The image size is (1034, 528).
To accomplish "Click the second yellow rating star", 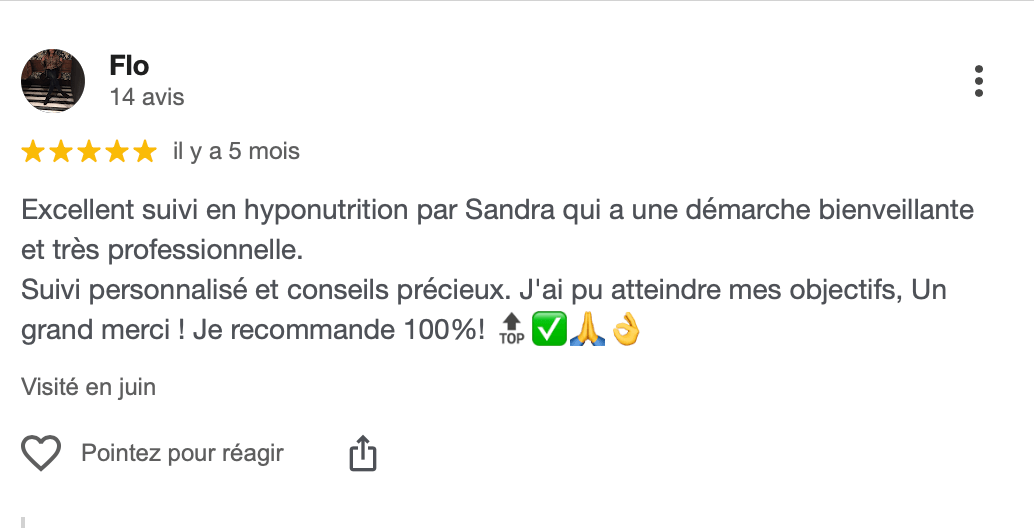I will tap(61, 152).
